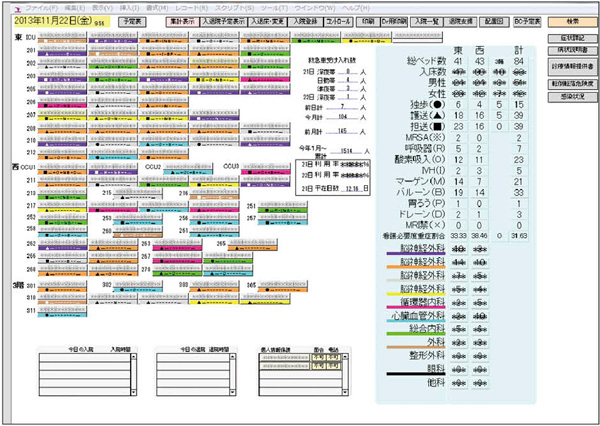
Task: Click the 今年1月~累計 value 1514
Action: pos(347,151)
